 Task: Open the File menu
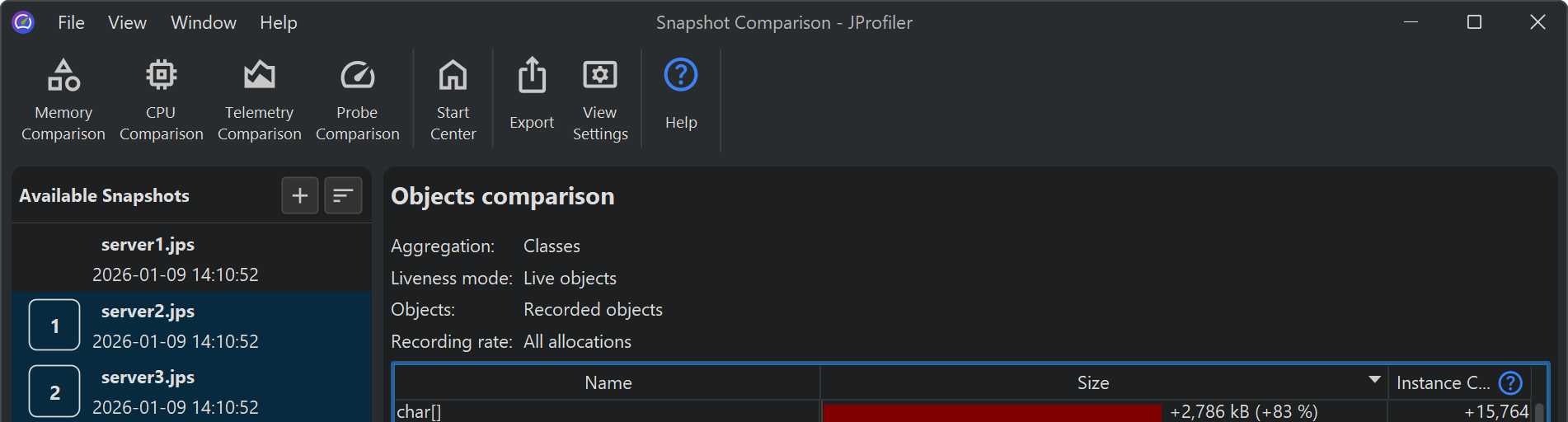pos(71,23)
